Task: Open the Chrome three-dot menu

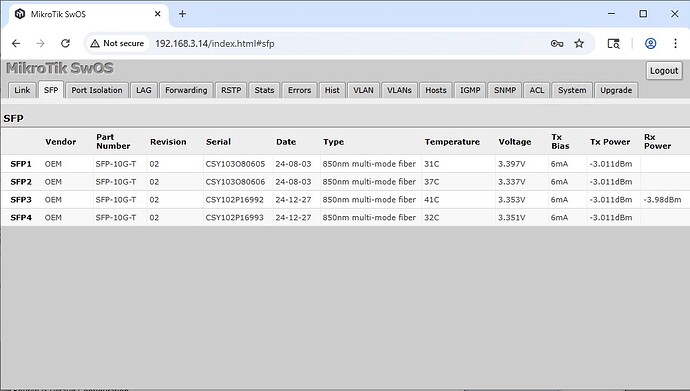Action: [675, 44]
